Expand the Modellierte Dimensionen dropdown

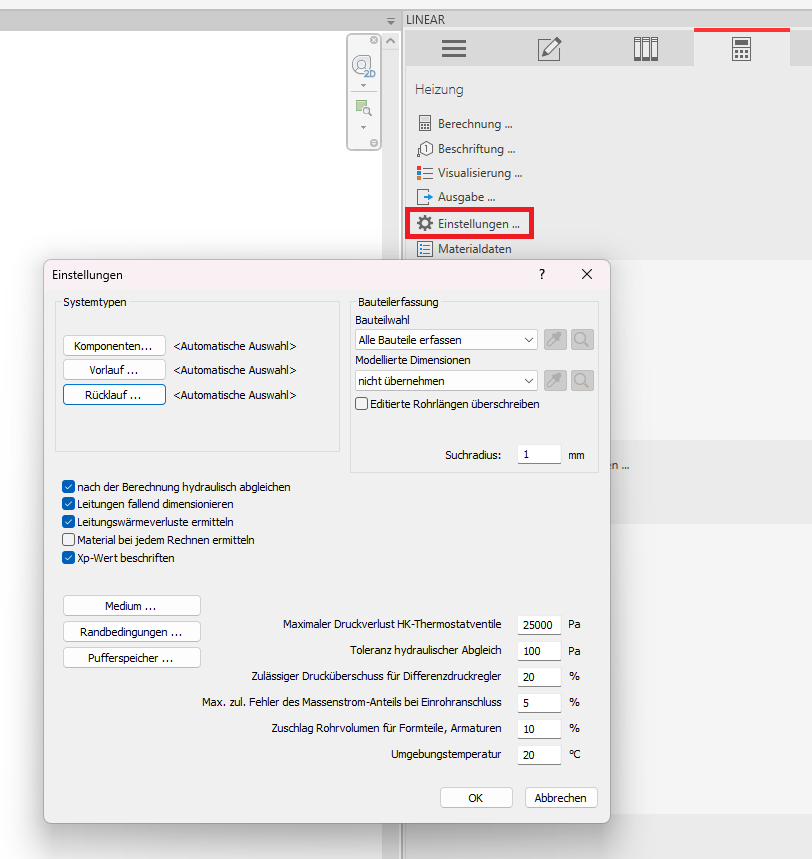tap(446, 381)
